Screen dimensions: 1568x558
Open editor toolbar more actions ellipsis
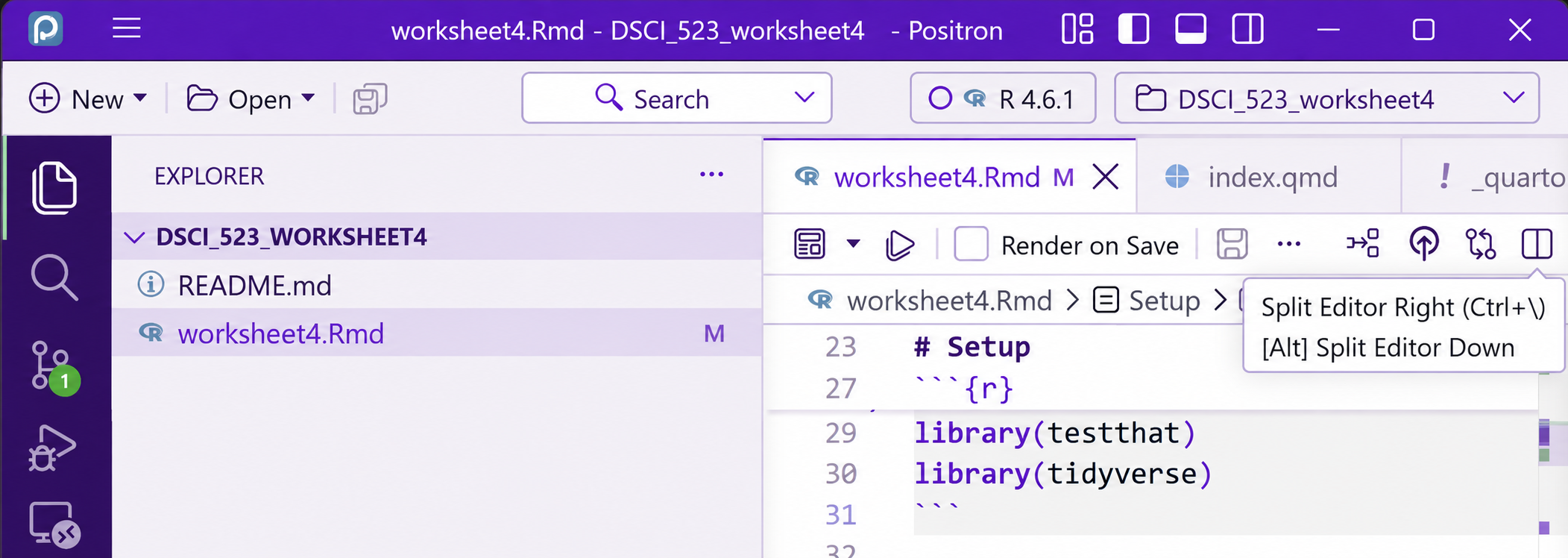coord(1289,244)
